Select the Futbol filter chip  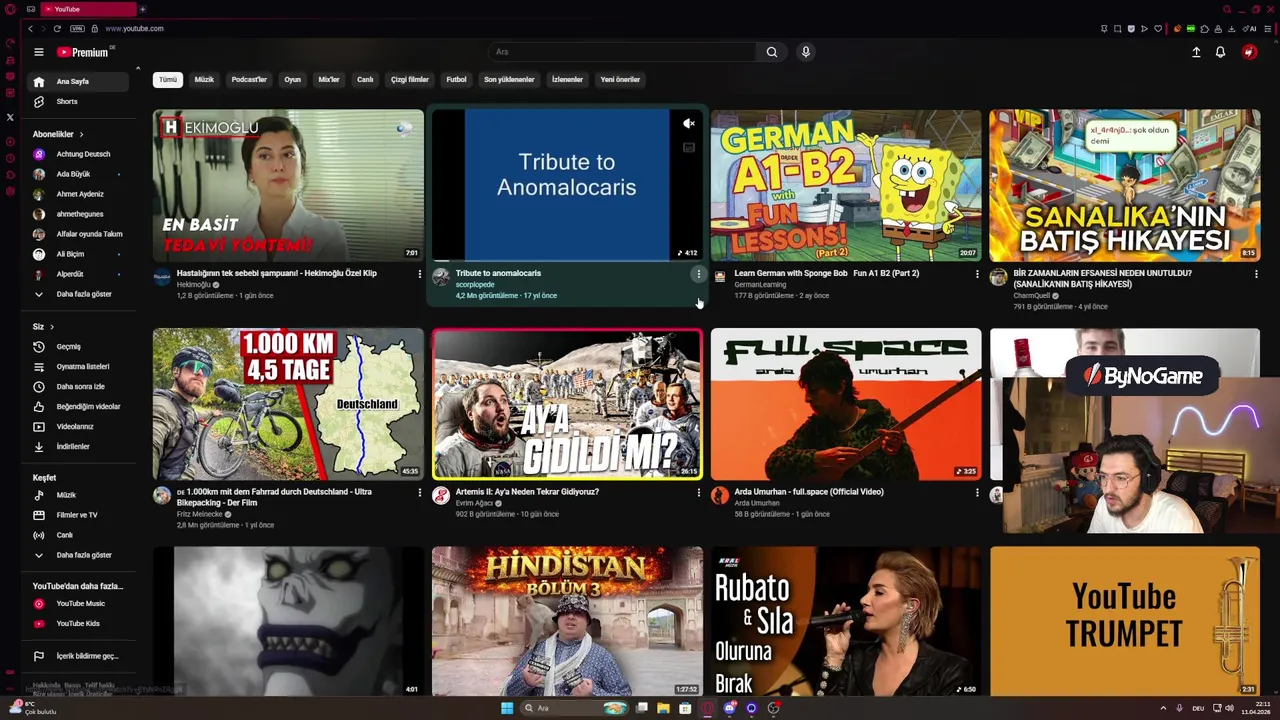point(456,80)
